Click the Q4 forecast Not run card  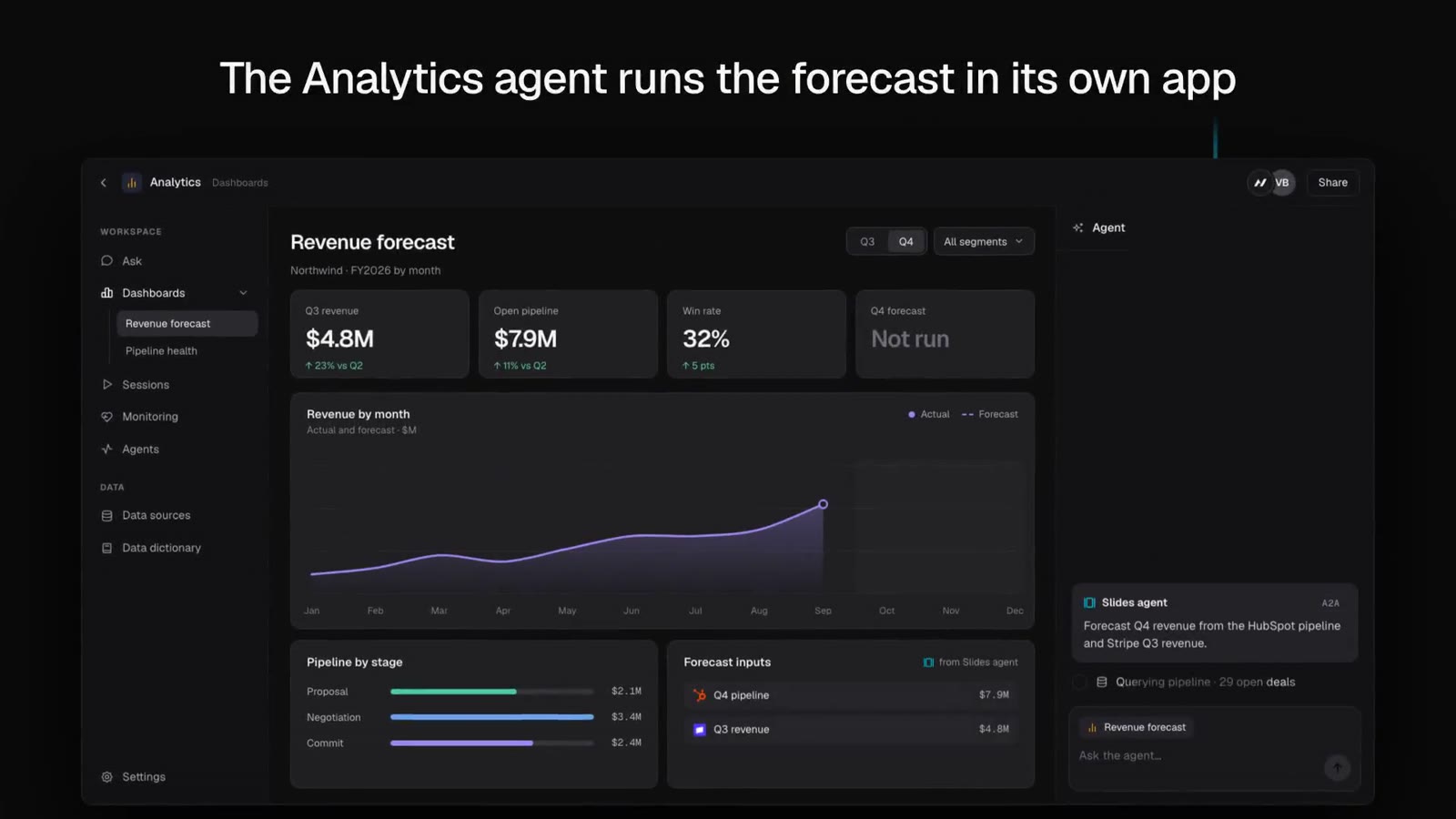[945, 334]
